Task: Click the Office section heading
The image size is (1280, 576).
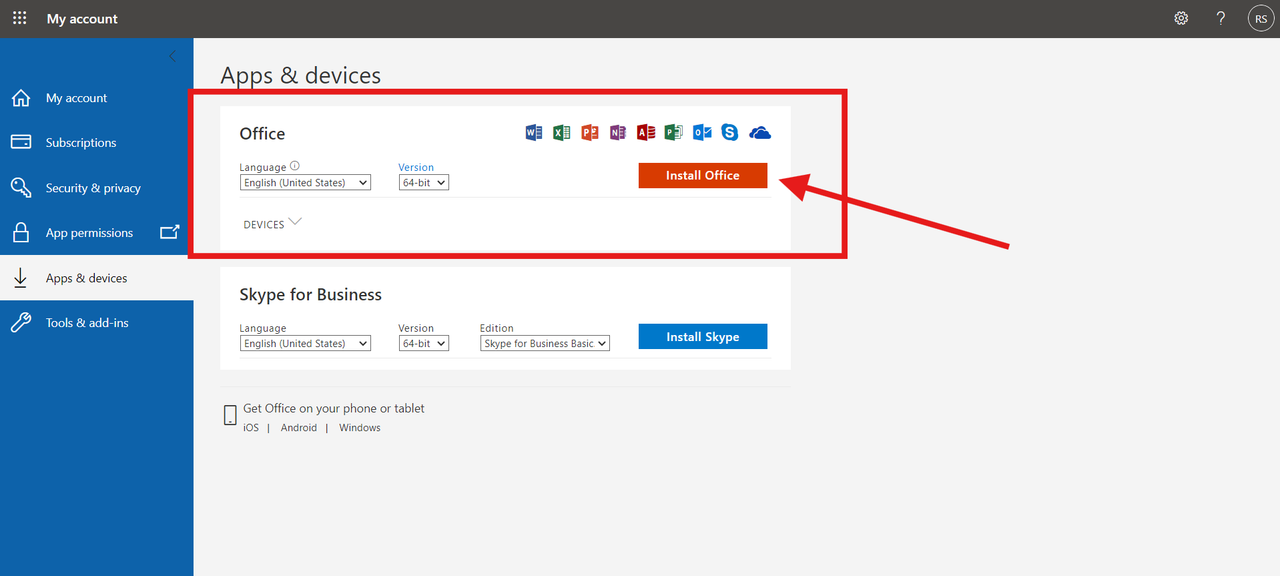Action: 262,134
